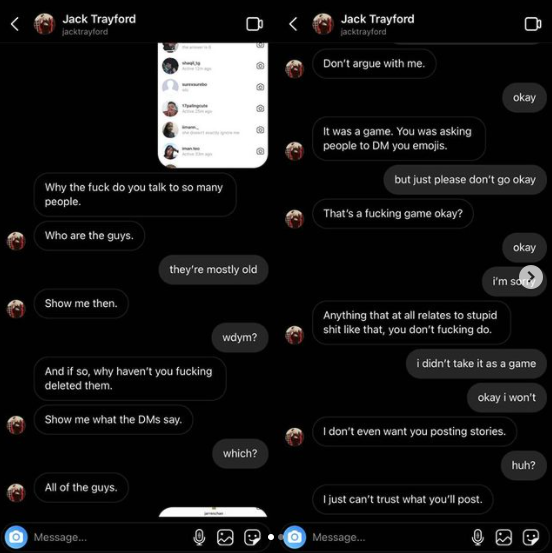Tap the "Don't argue with me." message bubble
This screenshot has width=552, height=553.
pos(374,63)
